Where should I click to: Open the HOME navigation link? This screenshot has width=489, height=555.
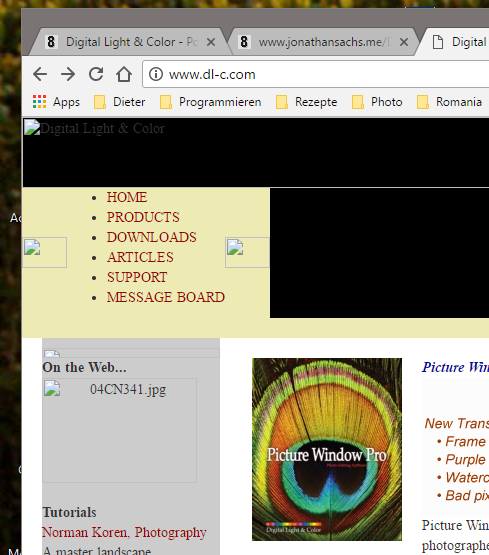click(127, 197)
